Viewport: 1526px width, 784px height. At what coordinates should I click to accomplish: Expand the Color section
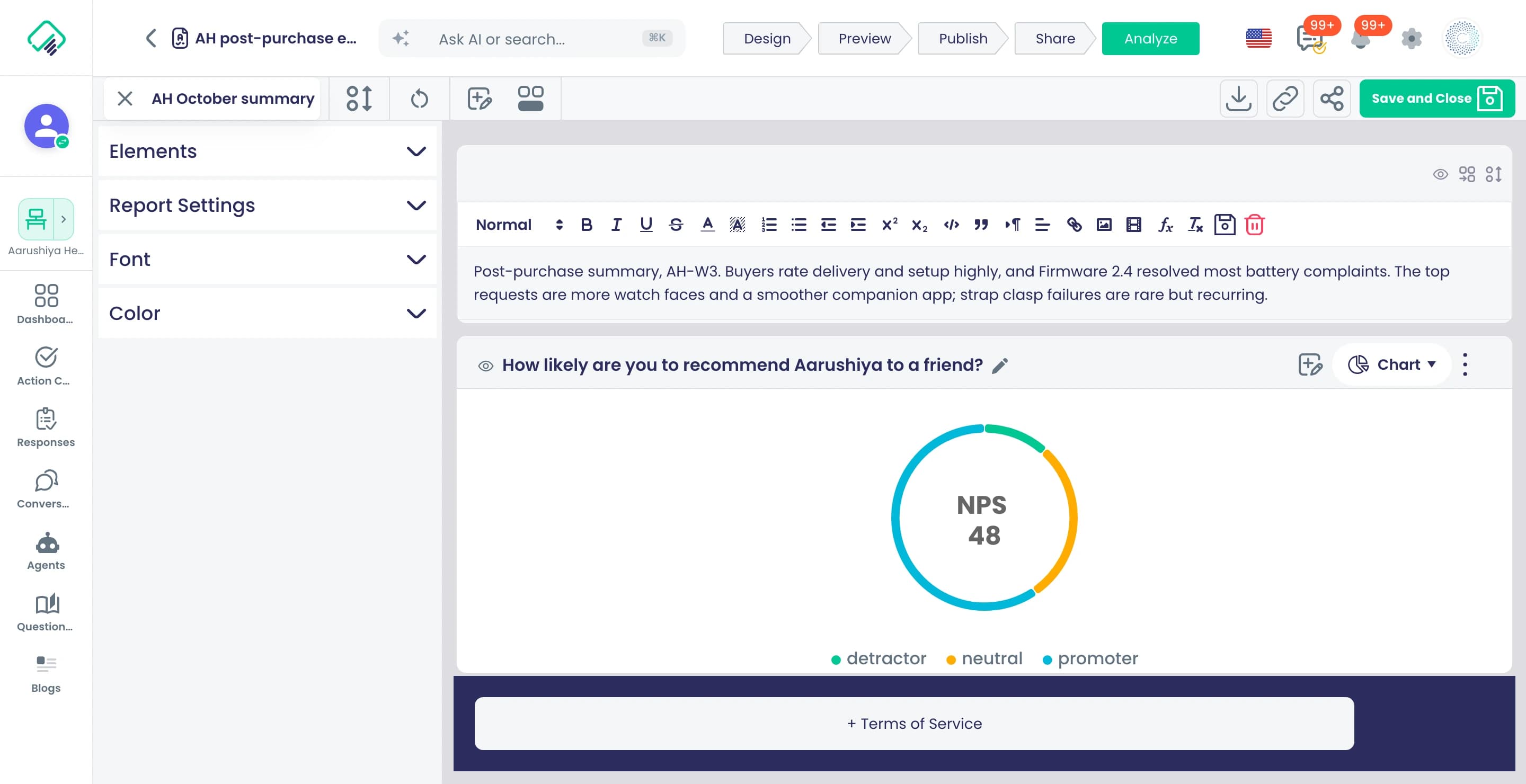(267, 313)
